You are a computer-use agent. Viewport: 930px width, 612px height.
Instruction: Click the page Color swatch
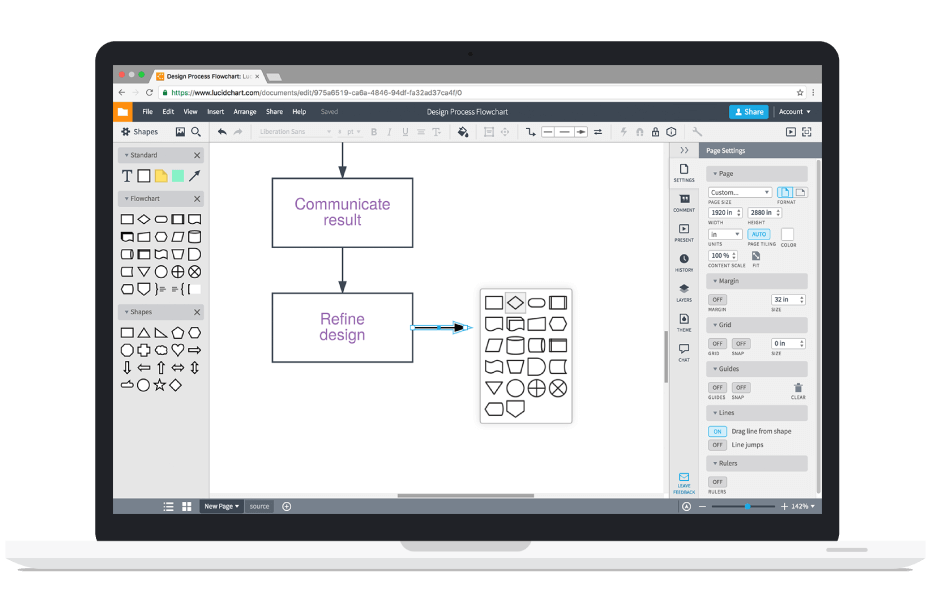[x=788, y=234]
